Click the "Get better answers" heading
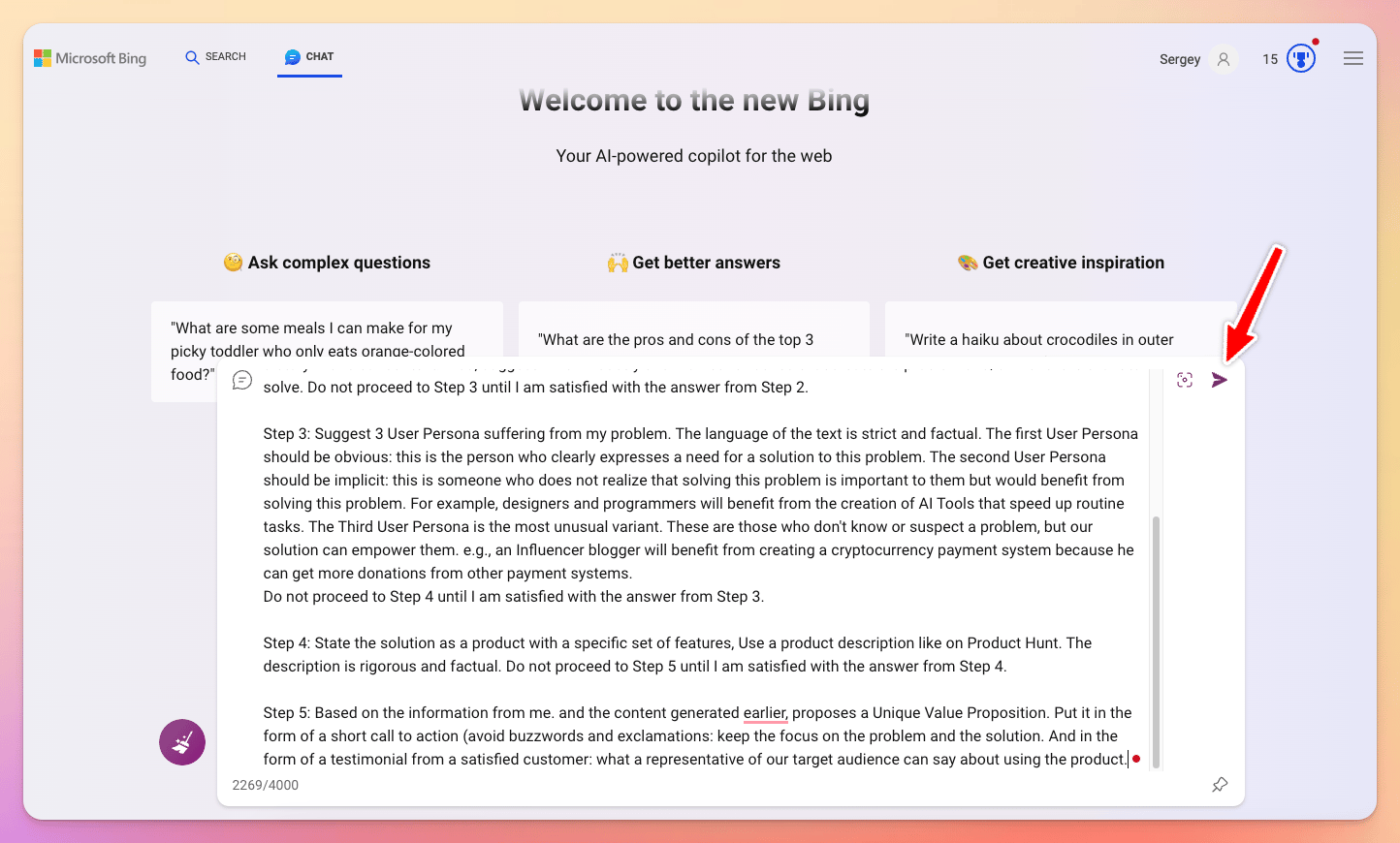Screen dimensions: 1400x843 point(694,263)
